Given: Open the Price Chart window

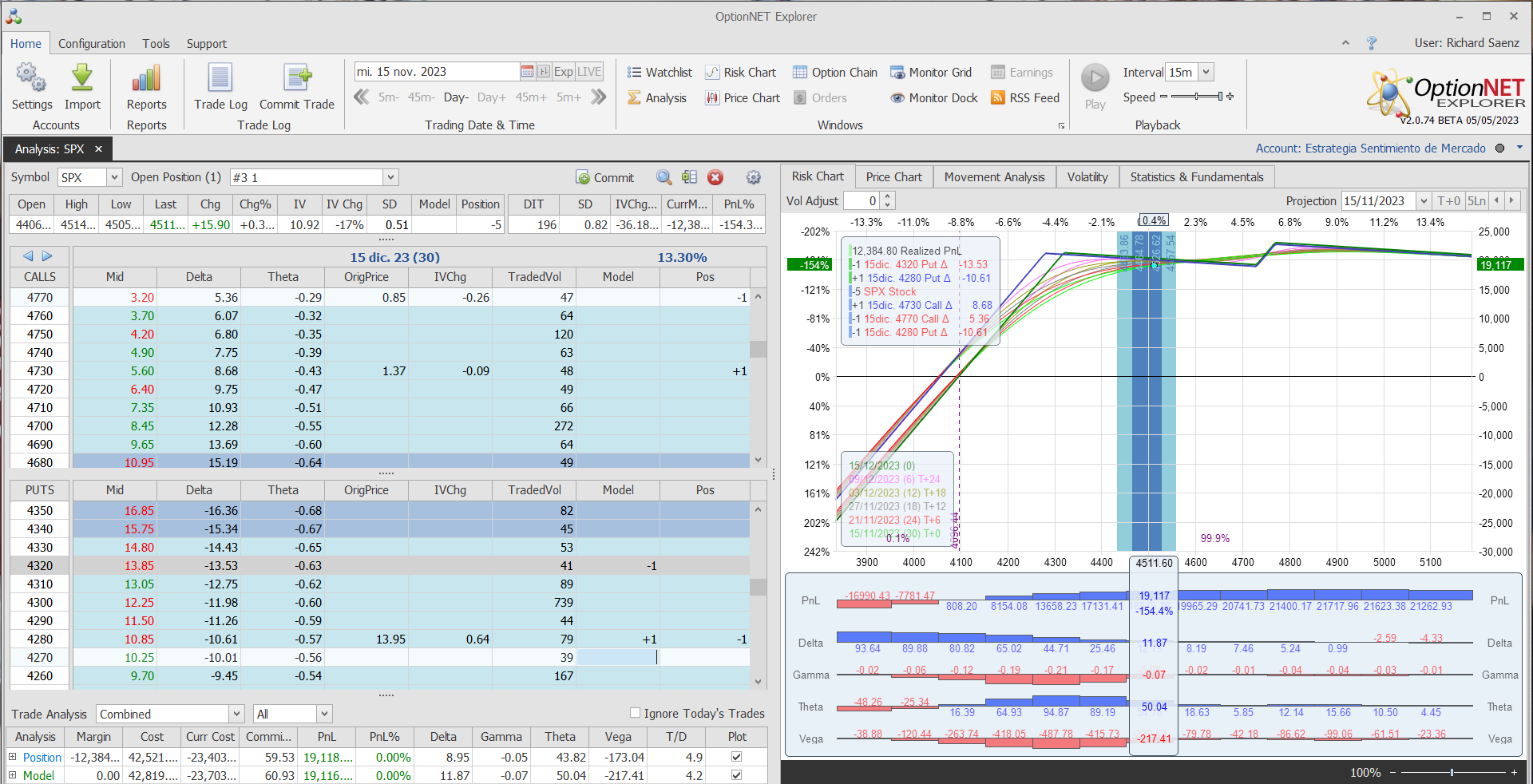Looking at the screenshot, I should coord(743,98).
